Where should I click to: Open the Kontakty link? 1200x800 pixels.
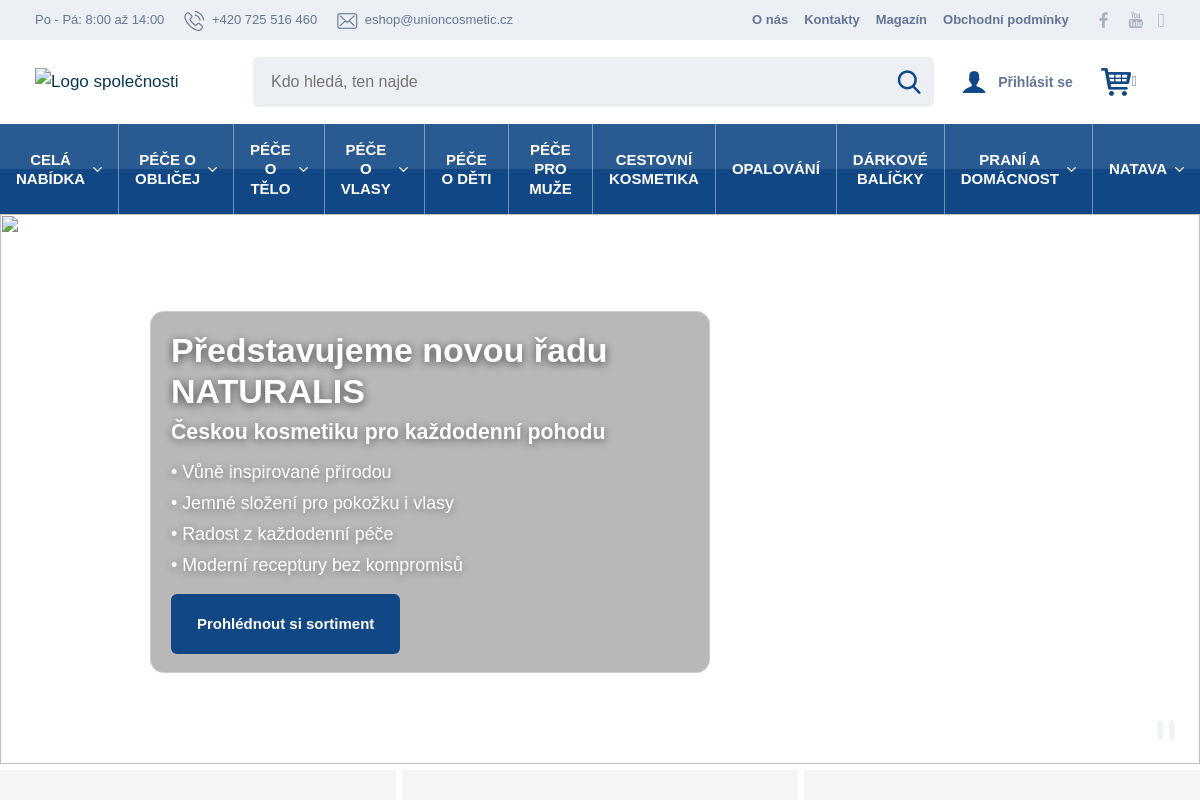tap(831, 20)
